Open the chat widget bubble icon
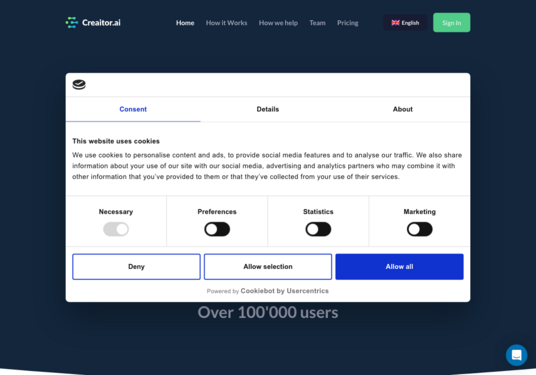Screen dimensions: 536x375 click(x=516, y=355)
